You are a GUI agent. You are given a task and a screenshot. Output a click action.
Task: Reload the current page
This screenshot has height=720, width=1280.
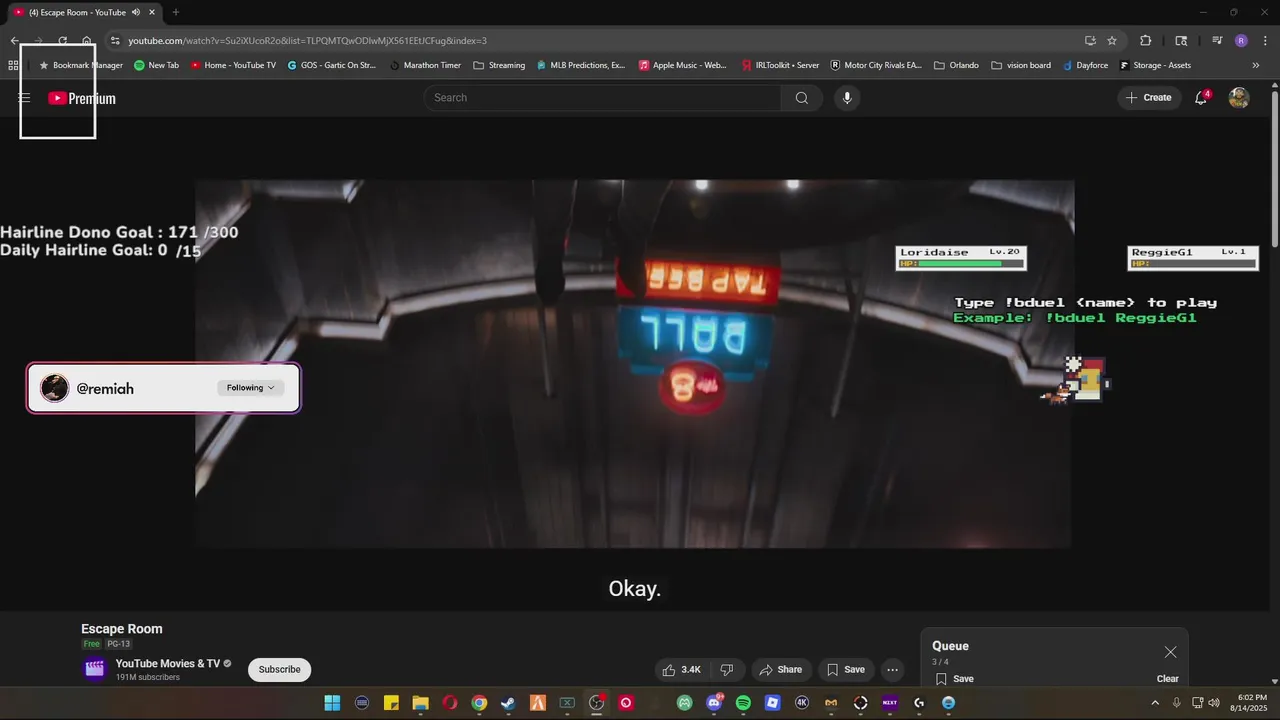coord(62,41)
